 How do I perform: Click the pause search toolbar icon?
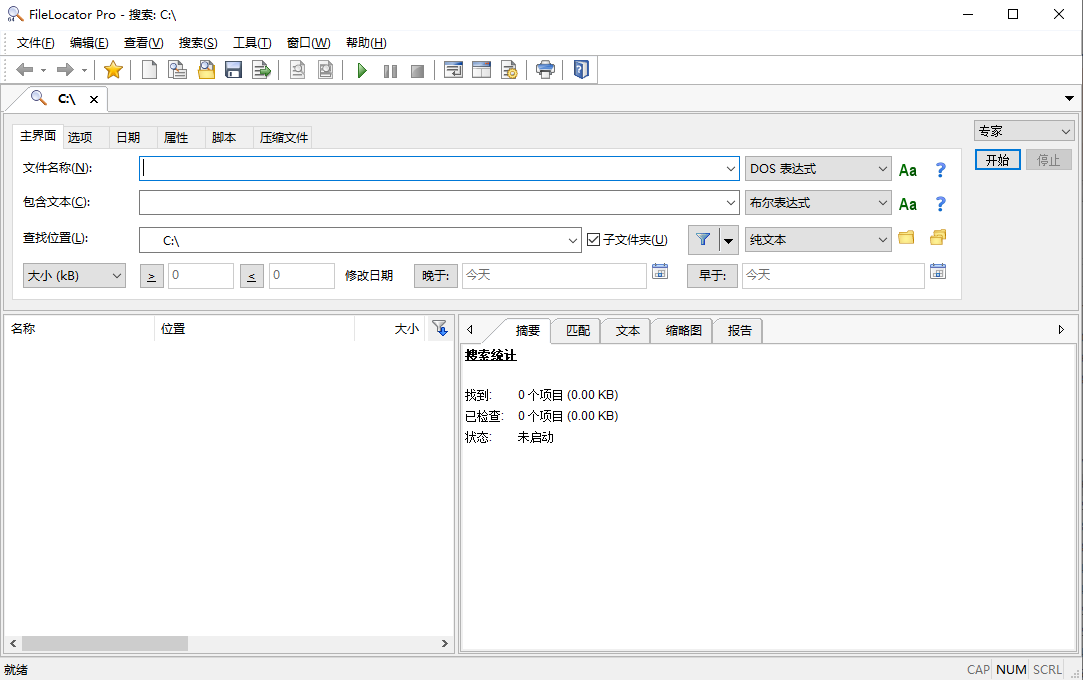390,70
